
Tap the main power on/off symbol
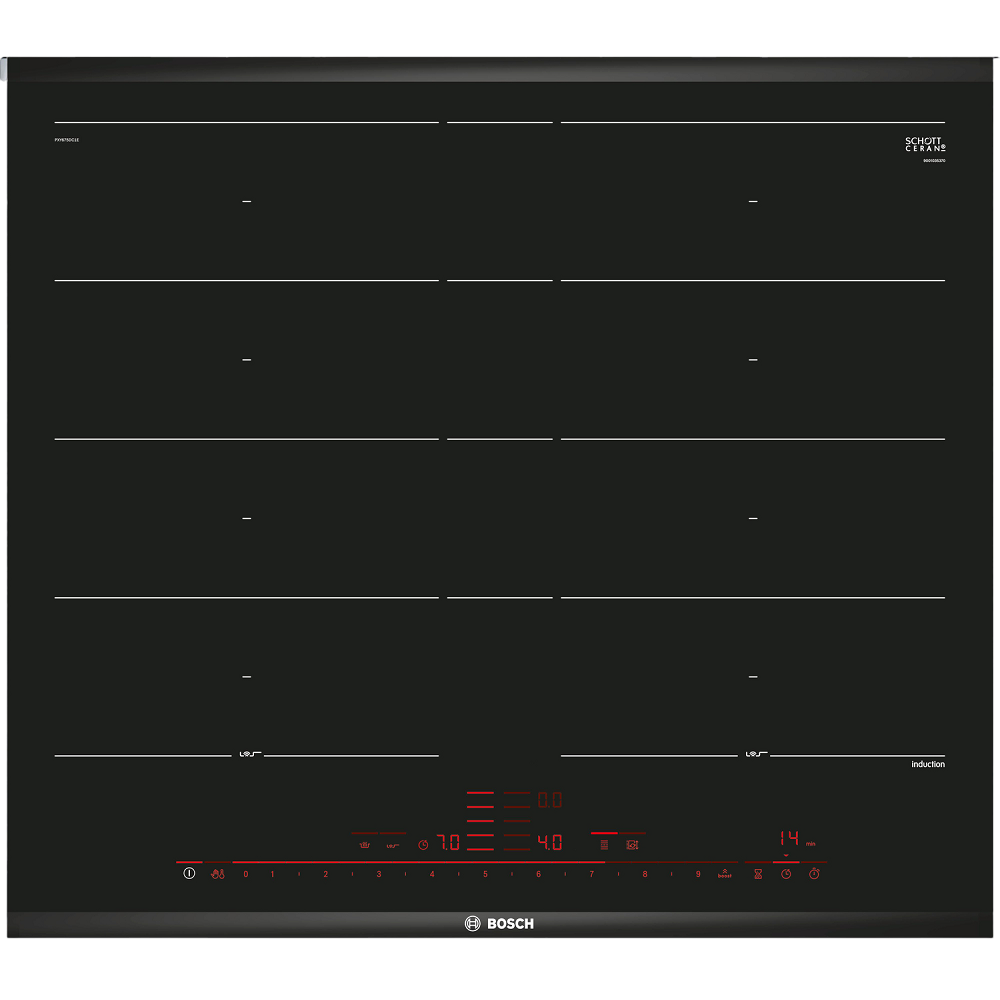pyautogui.click(x=189, y=873)
